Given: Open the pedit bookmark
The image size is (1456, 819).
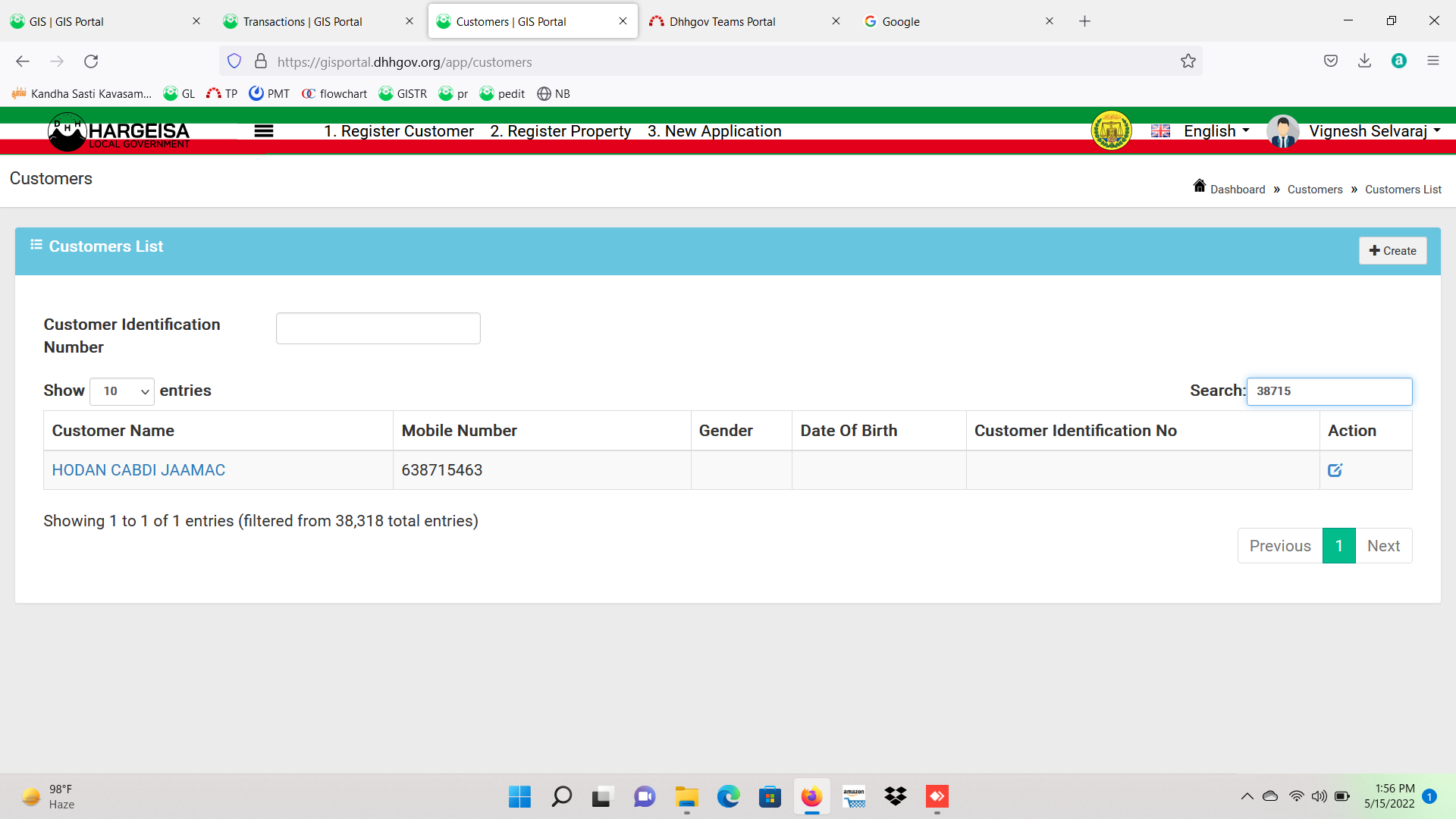Looking at the screenshot, I should point(502,94).
